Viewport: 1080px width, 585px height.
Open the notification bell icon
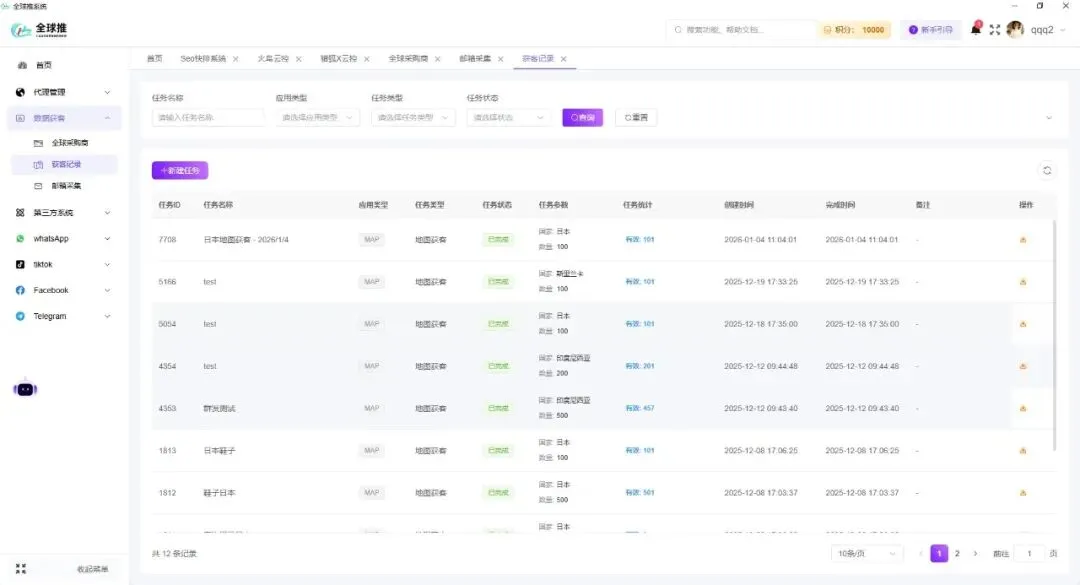[x=975, y=29]
